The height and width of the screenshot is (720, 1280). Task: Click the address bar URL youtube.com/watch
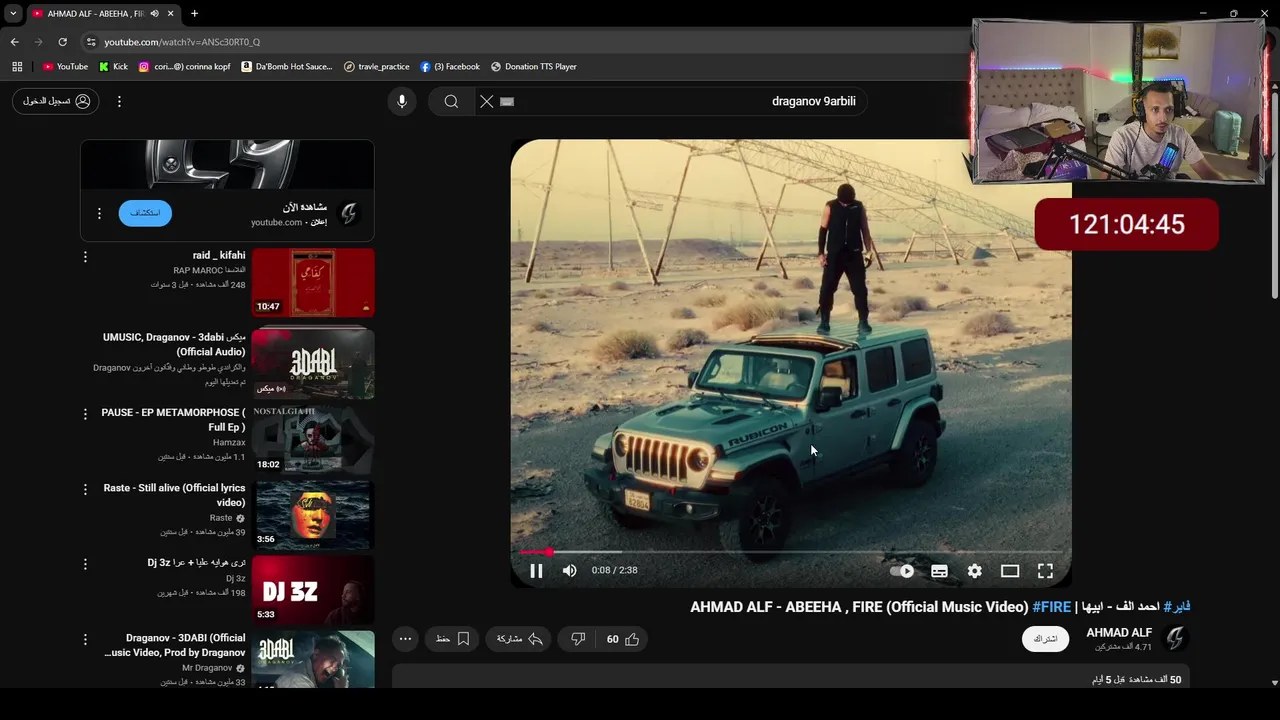182,42
